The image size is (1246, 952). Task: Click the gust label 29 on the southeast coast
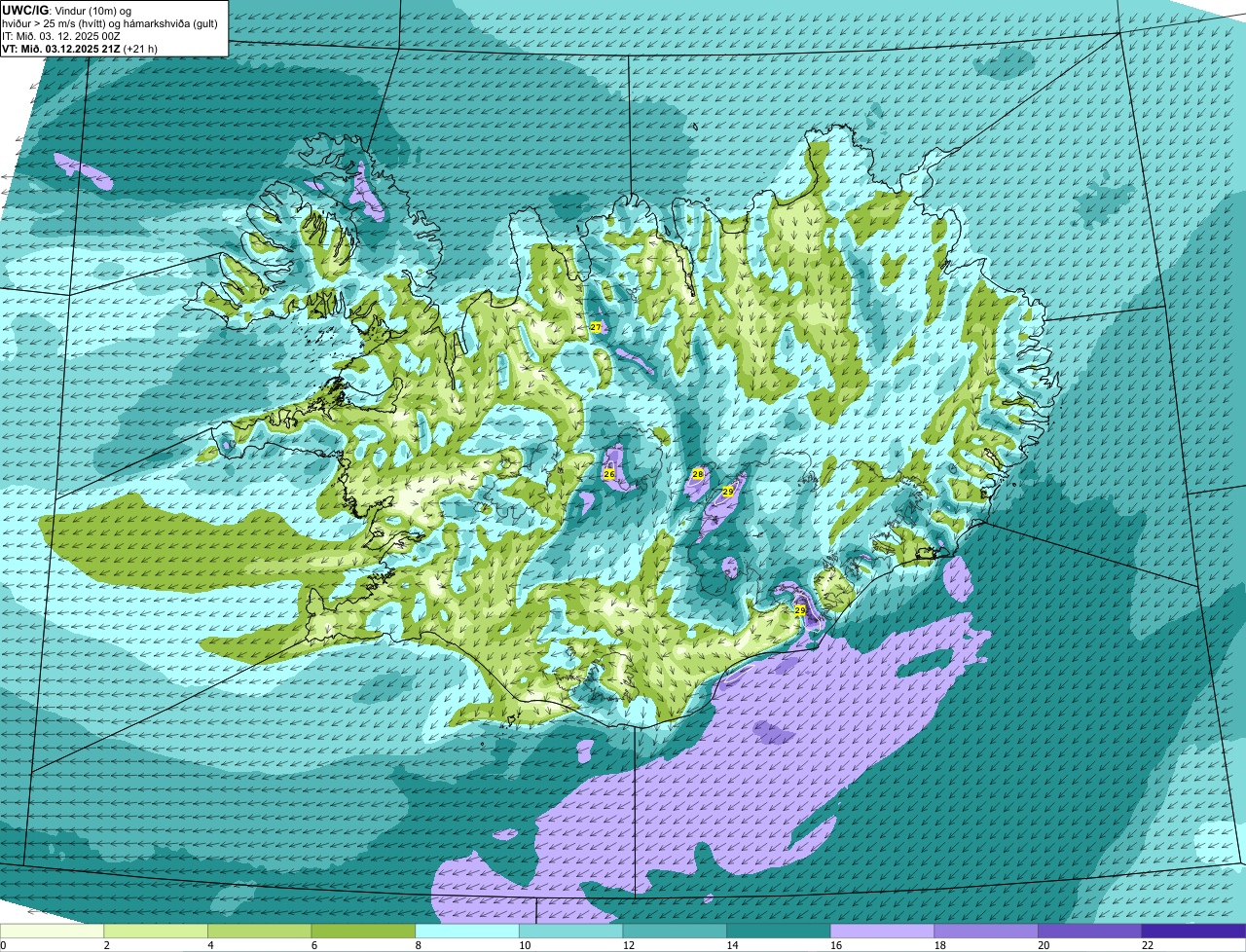pyautogui.click(x=800, y=610)
